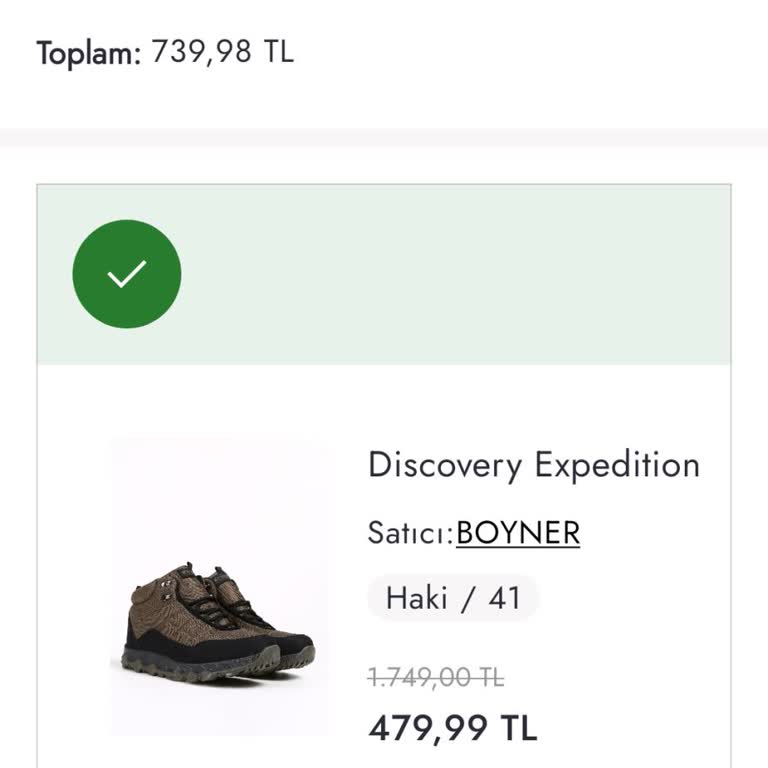Tap the white tick inside the green circle
768x768 pixels.
click(x=127, y=274)
